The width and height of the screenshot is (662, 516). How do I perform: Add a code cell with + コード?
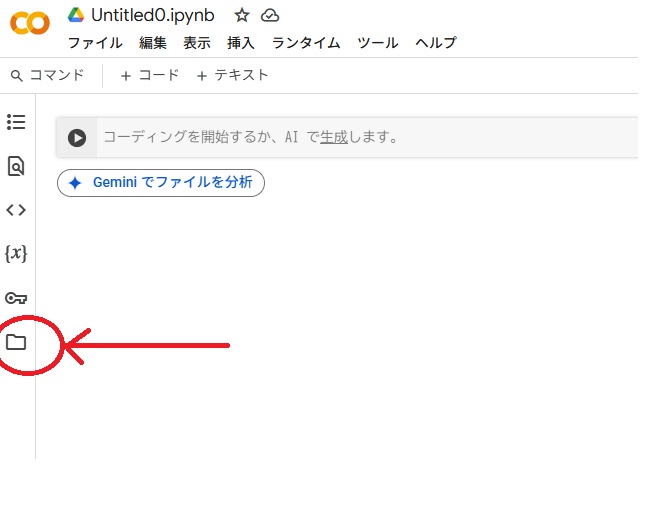149,75
